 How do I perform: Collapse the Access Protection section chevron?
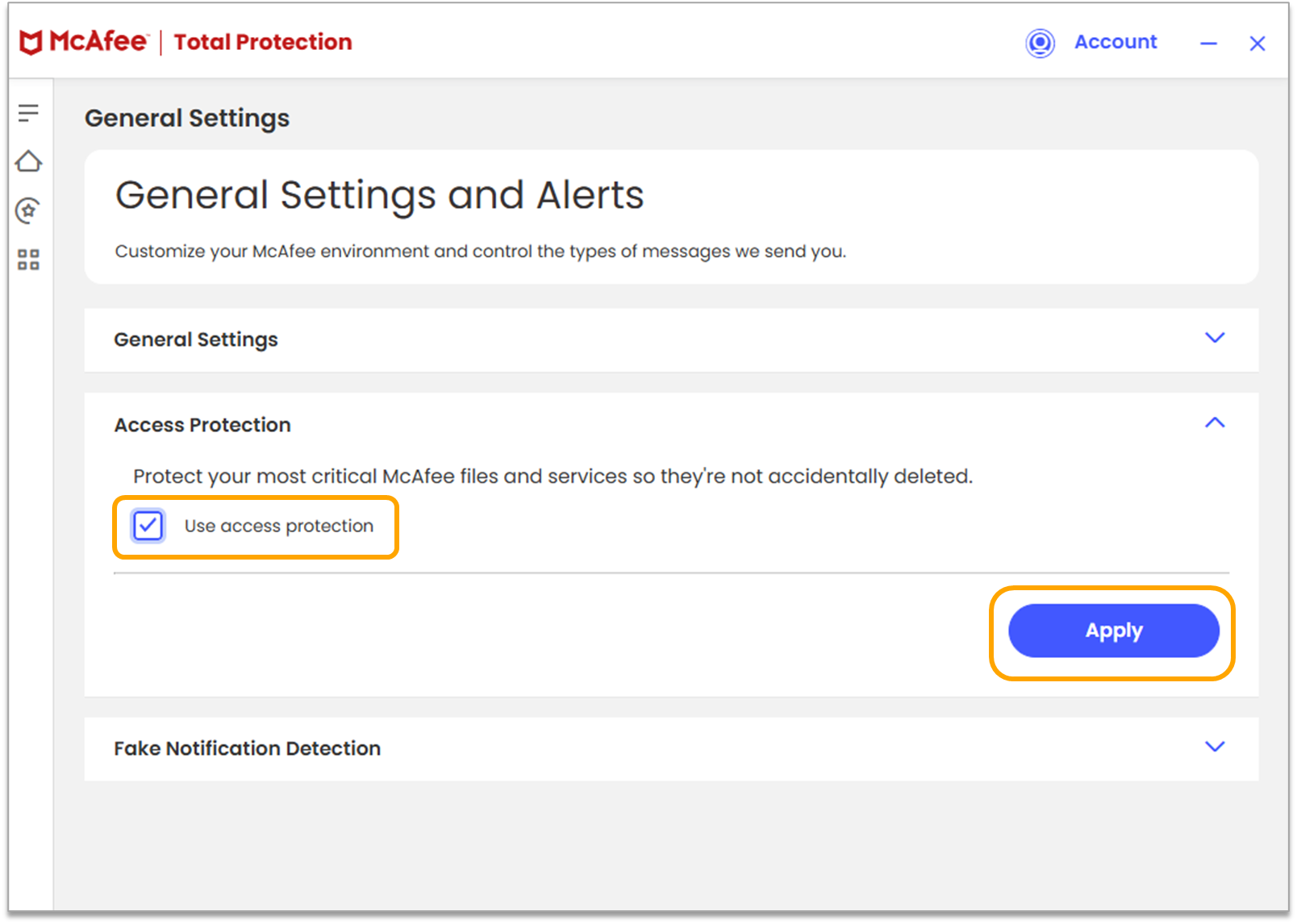click(1214, 422)
